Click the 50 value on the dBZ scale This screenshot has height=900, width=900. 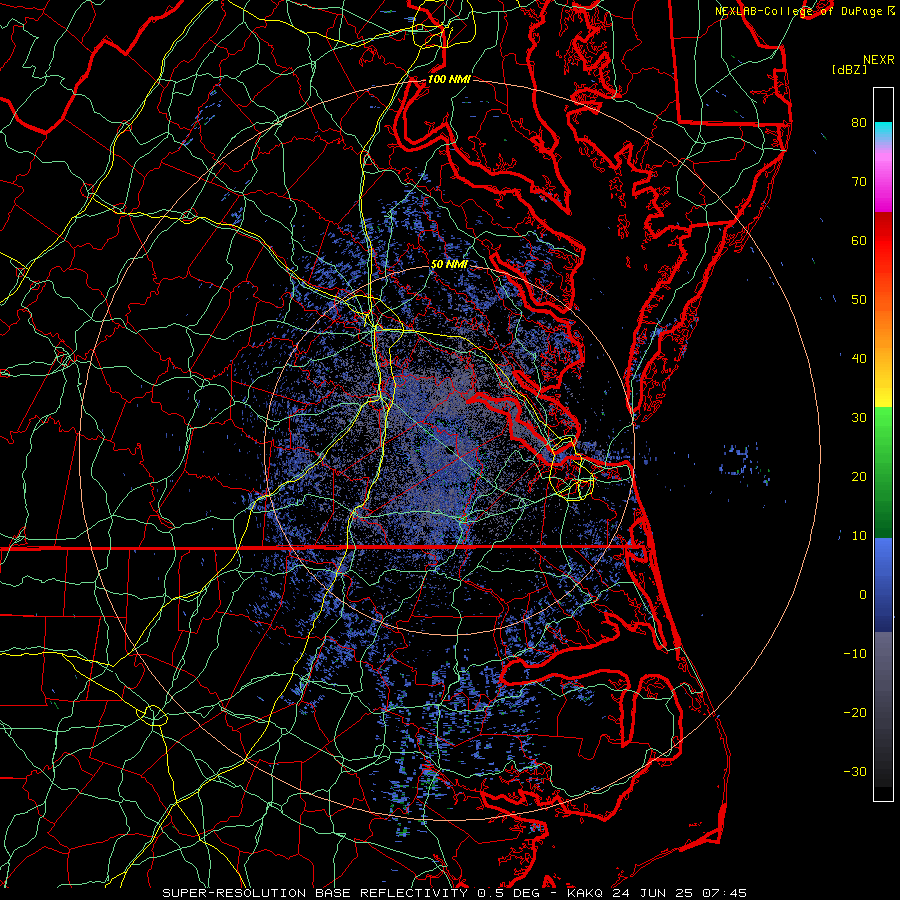[x=859, y=300]
